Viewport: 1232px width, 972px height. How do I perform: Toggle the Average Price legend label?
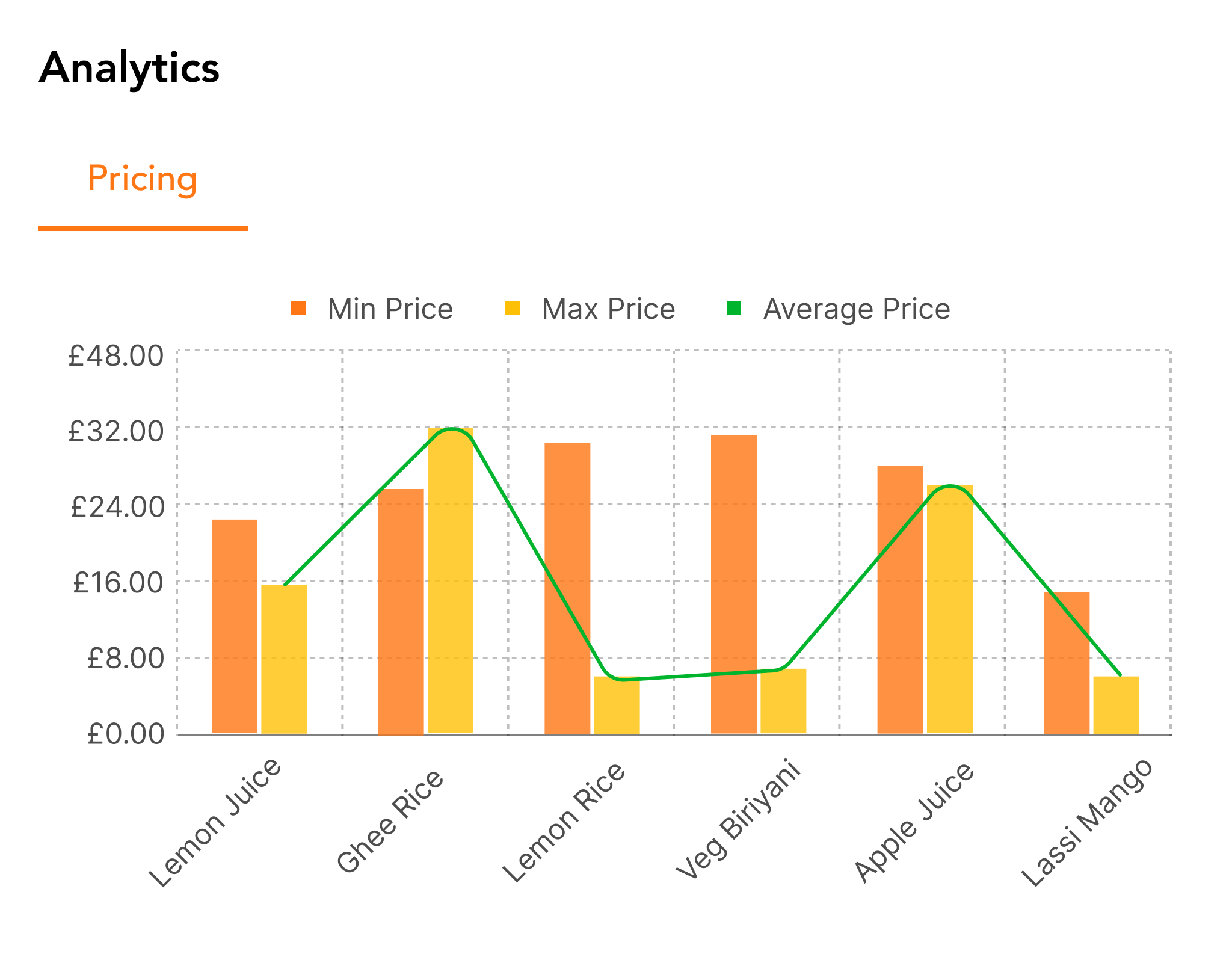(x=856, y=309)
